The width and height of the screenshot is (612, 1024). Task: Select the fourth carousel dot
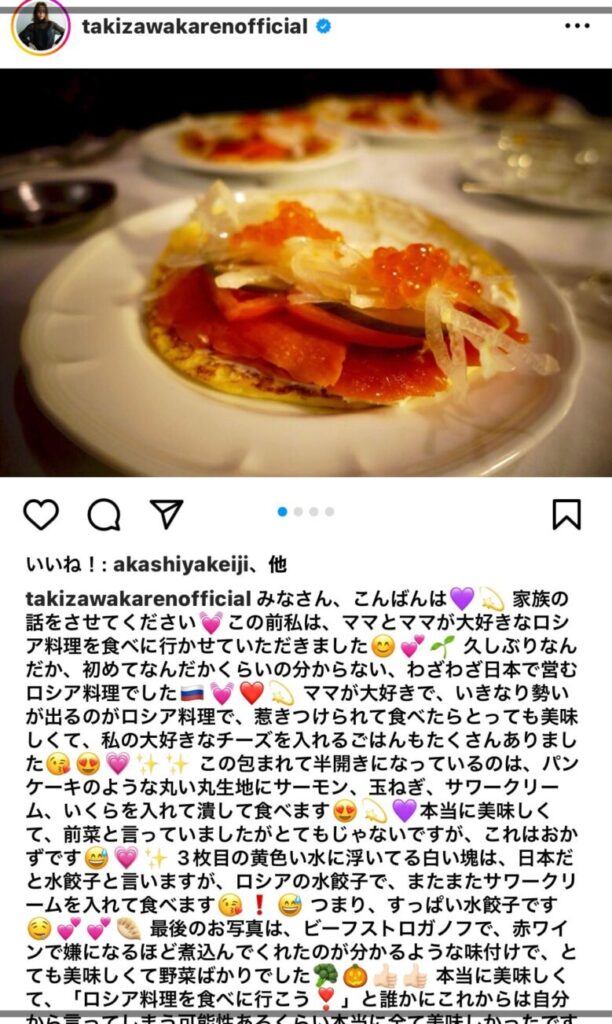[330, 511]
